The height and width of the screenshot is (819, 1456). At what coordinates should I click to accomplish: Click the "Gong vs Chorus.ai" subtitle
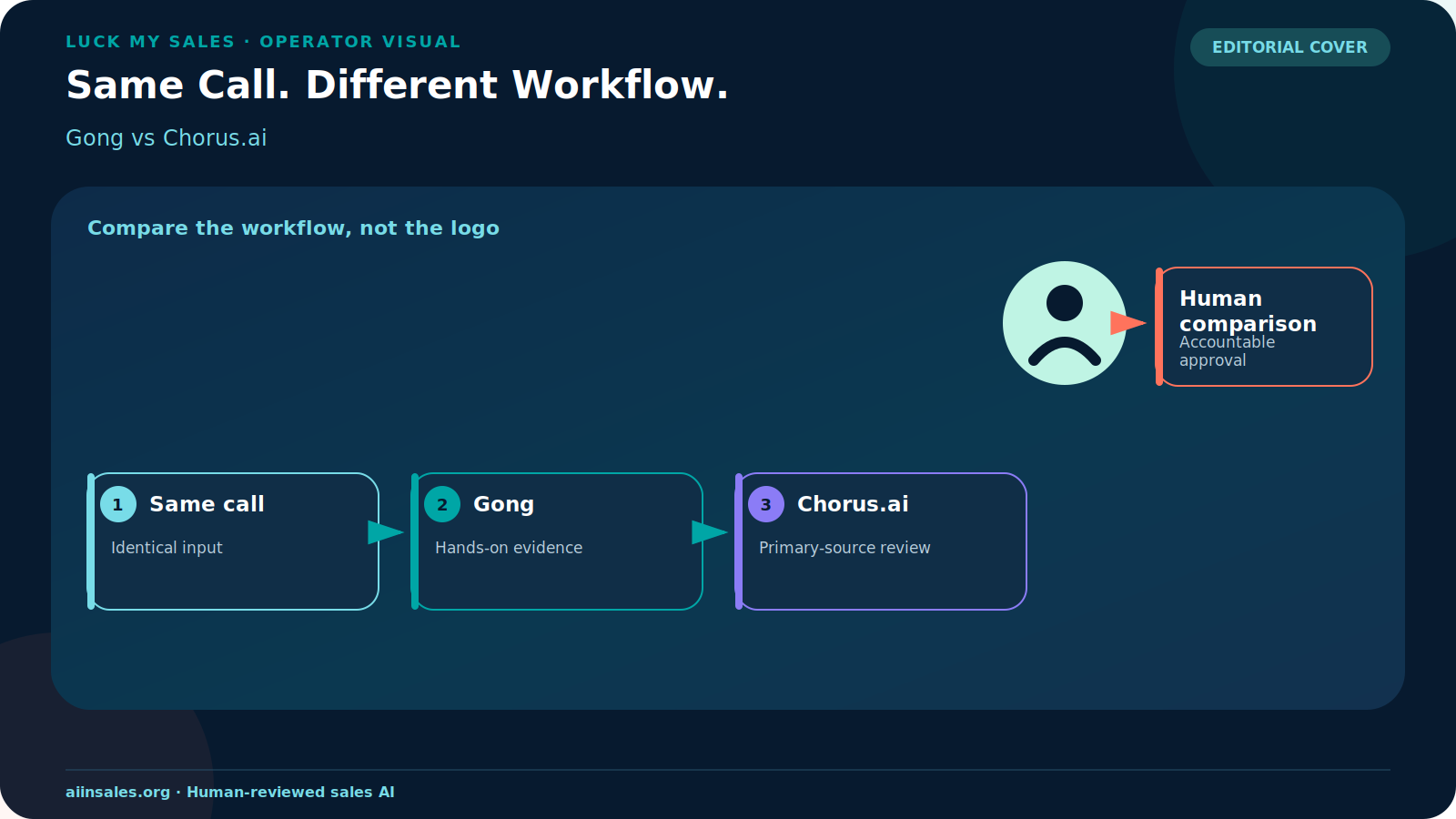[167, 137]
